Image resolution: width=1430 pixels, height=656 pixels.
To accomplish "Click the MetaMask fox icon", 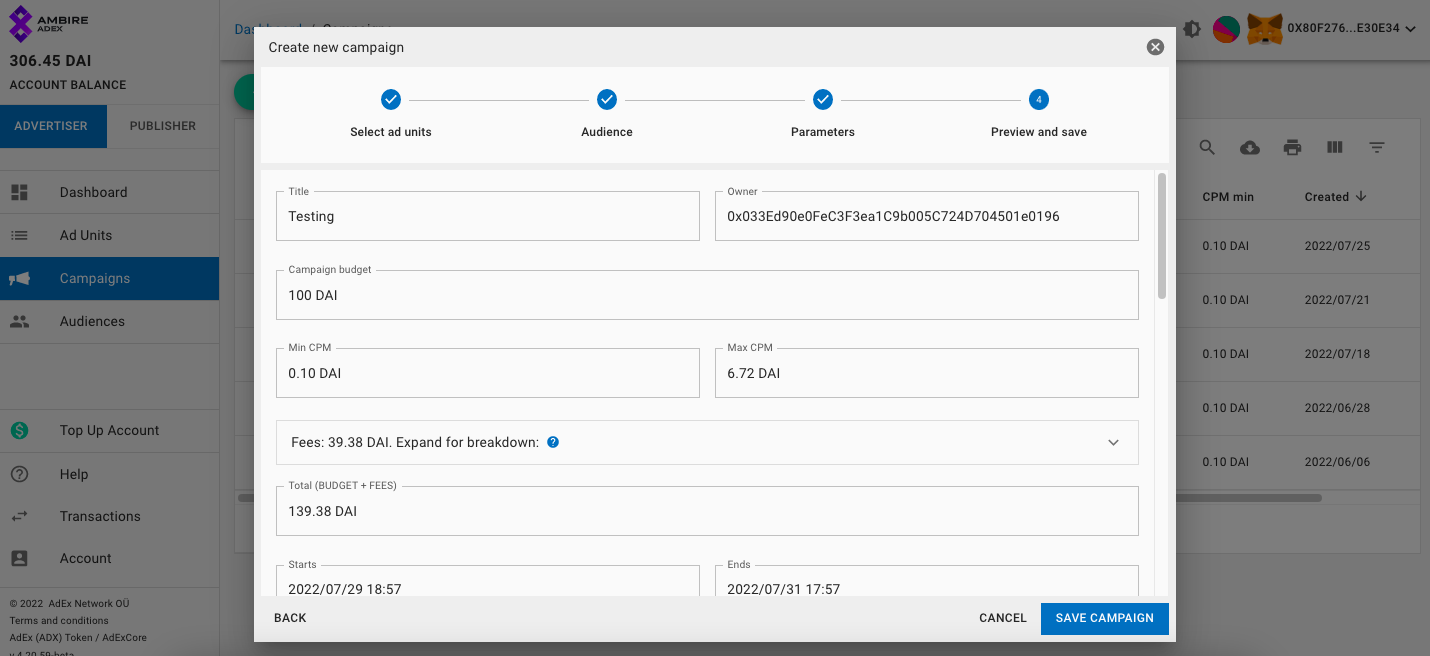I will [x=1267, y=29].
